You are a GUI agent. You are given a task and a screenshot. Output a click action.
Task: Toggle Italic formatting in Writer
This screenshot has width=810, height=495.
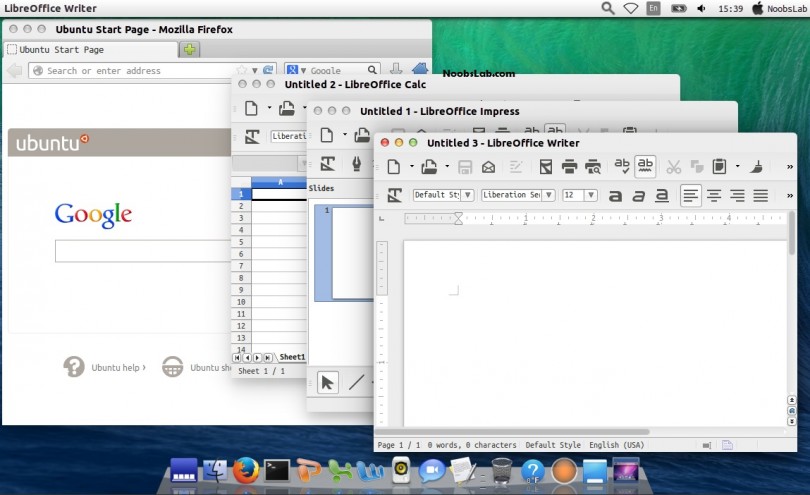[639, 196]
